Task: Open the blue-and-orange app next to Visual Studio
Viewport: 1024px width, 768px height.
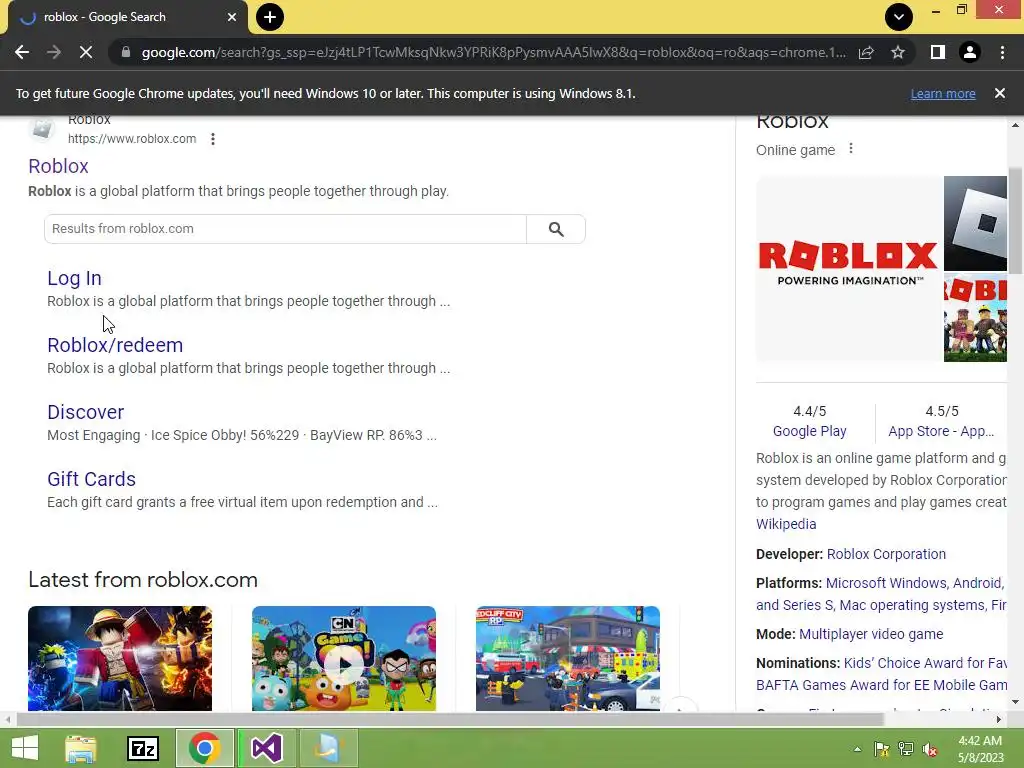Action: pyautogui.click(x=328, y=748)
